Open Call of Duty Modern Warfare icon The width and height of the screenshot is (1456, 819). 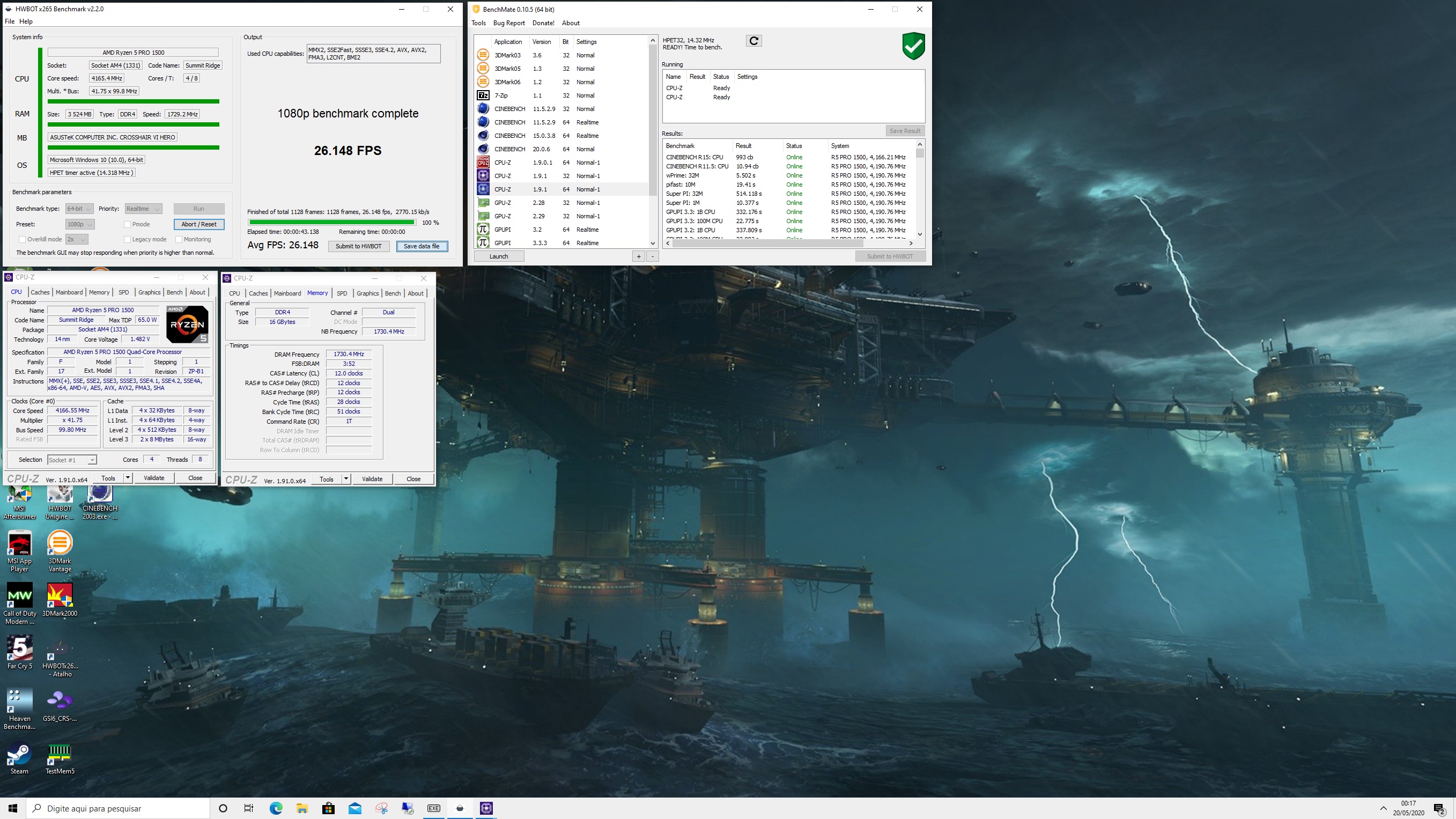pyautogui.click(x=19, y=603)
